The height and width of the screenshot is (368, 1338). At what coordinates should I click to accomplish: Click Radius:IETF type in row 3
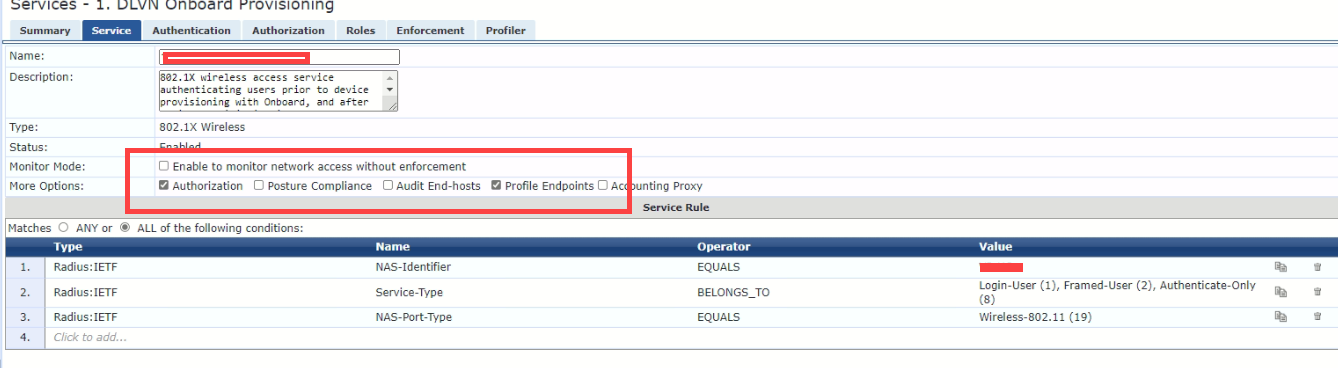tap(86, 317)
